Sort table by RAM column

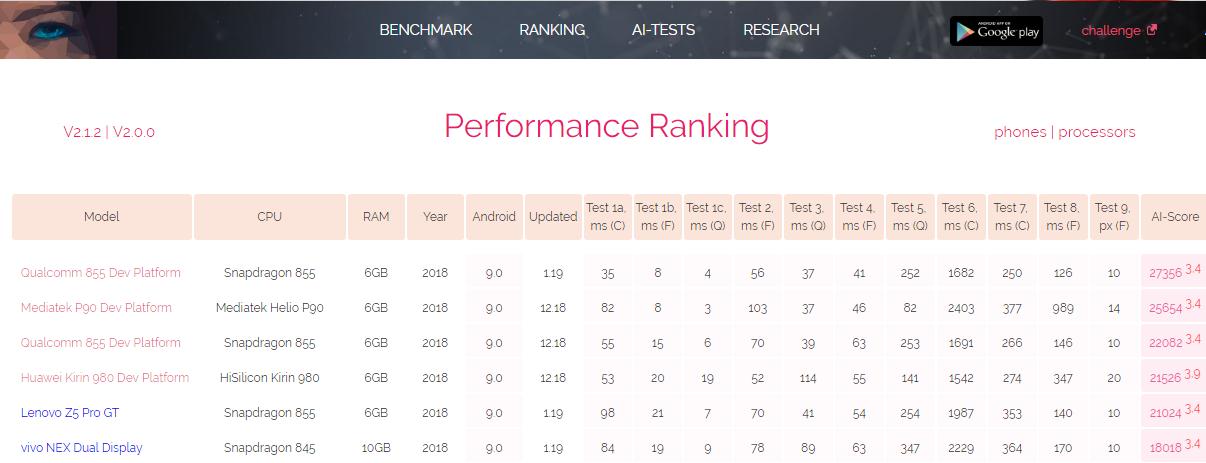coord(376,217)
